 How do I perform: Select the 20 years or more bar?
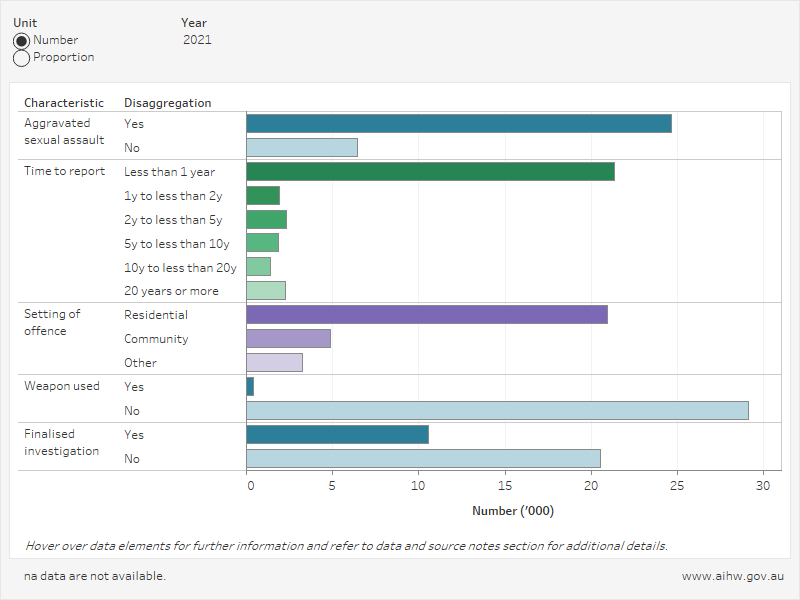coord(266,291)
